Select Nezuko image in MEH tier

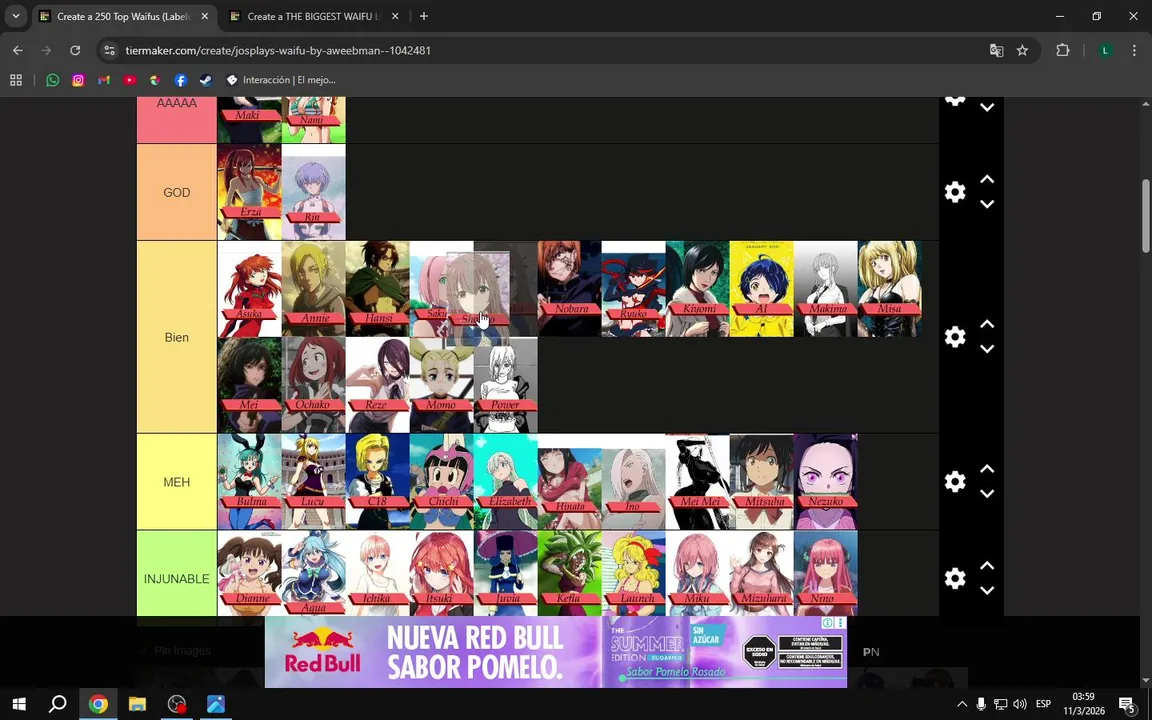tap(825, 482)
